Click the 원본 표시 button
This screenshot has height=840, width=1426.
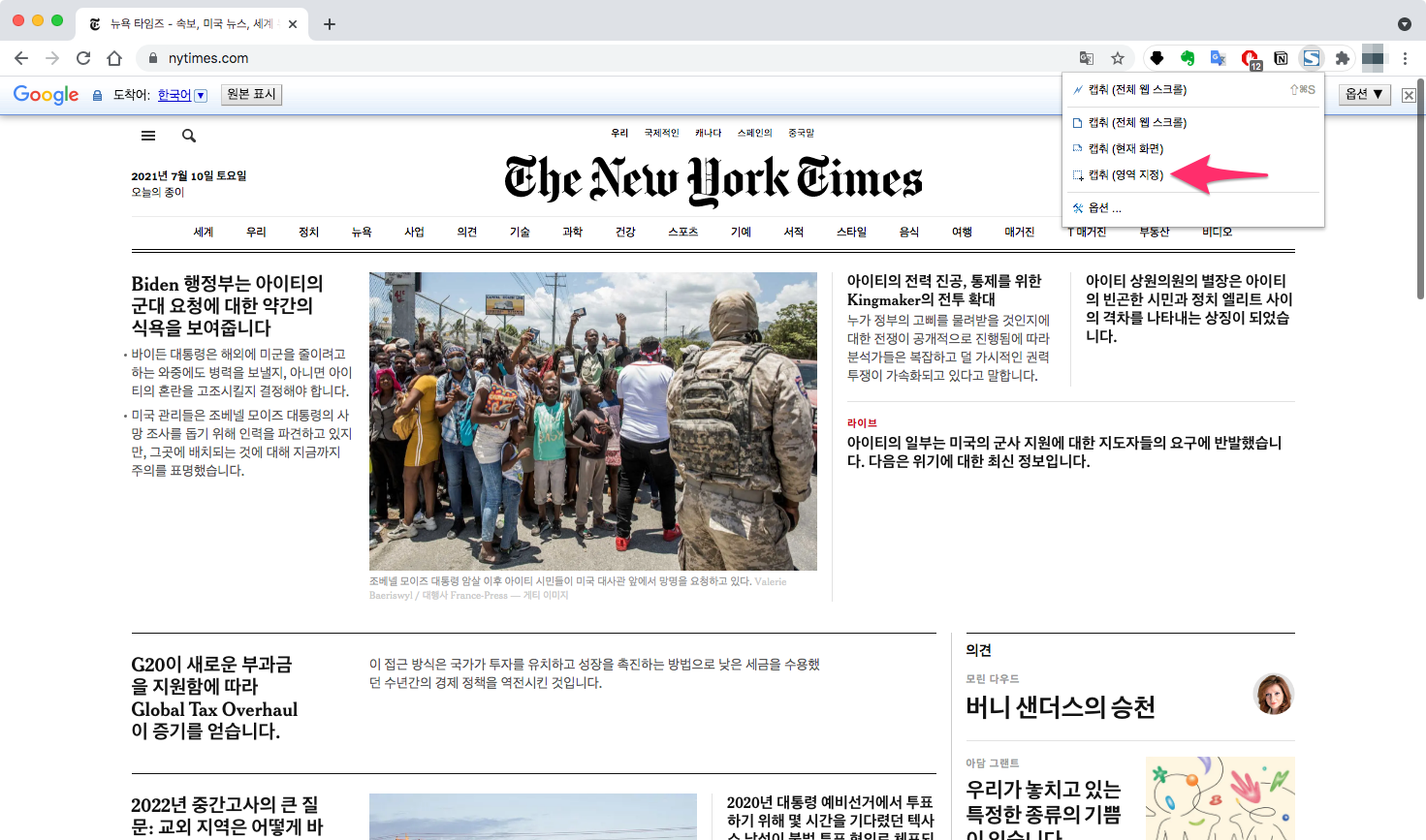(252, 94)
